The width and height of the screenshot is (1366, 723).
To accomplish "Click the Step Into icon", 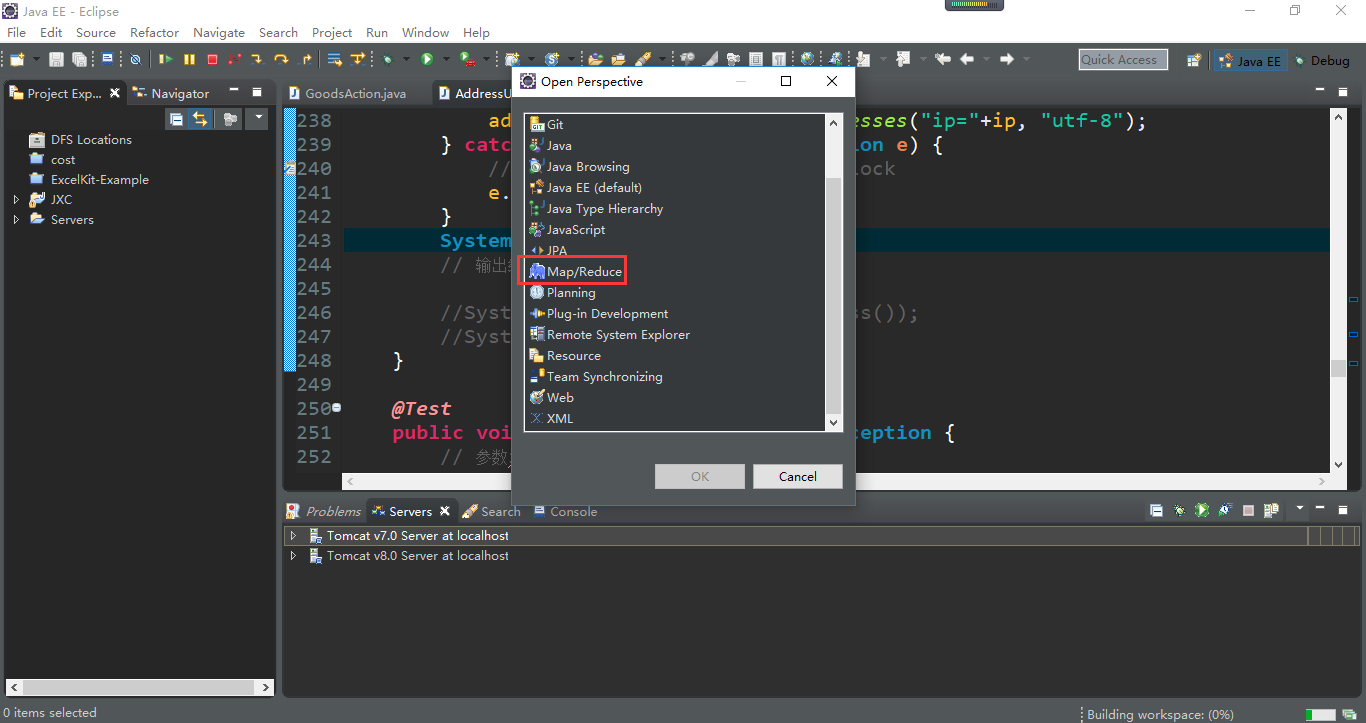I will click(x=257, y=60).
